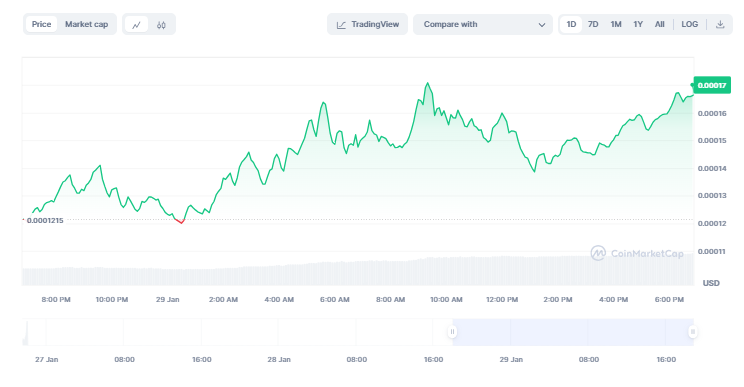This screenshot has width=744, height=387.
Task: Switch to the line chart view icon
Action: [x=137, y=25]
